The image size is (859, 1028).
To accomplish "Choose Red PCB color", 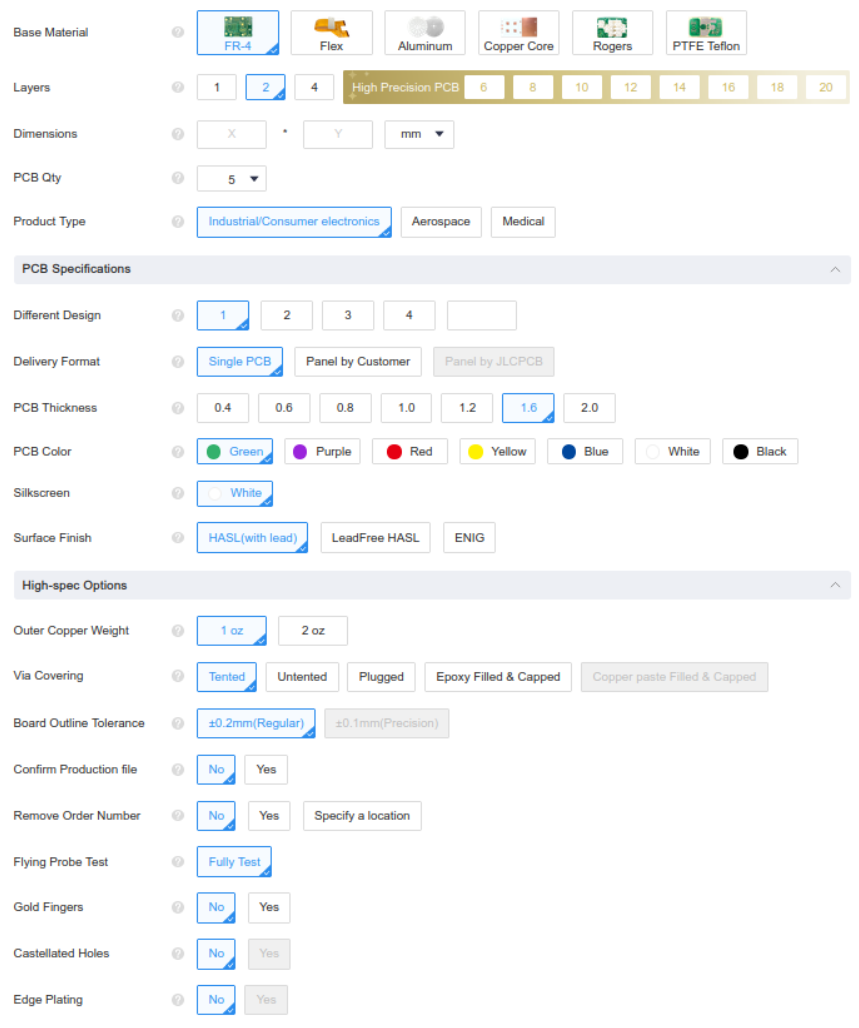I will pos(410,452).
